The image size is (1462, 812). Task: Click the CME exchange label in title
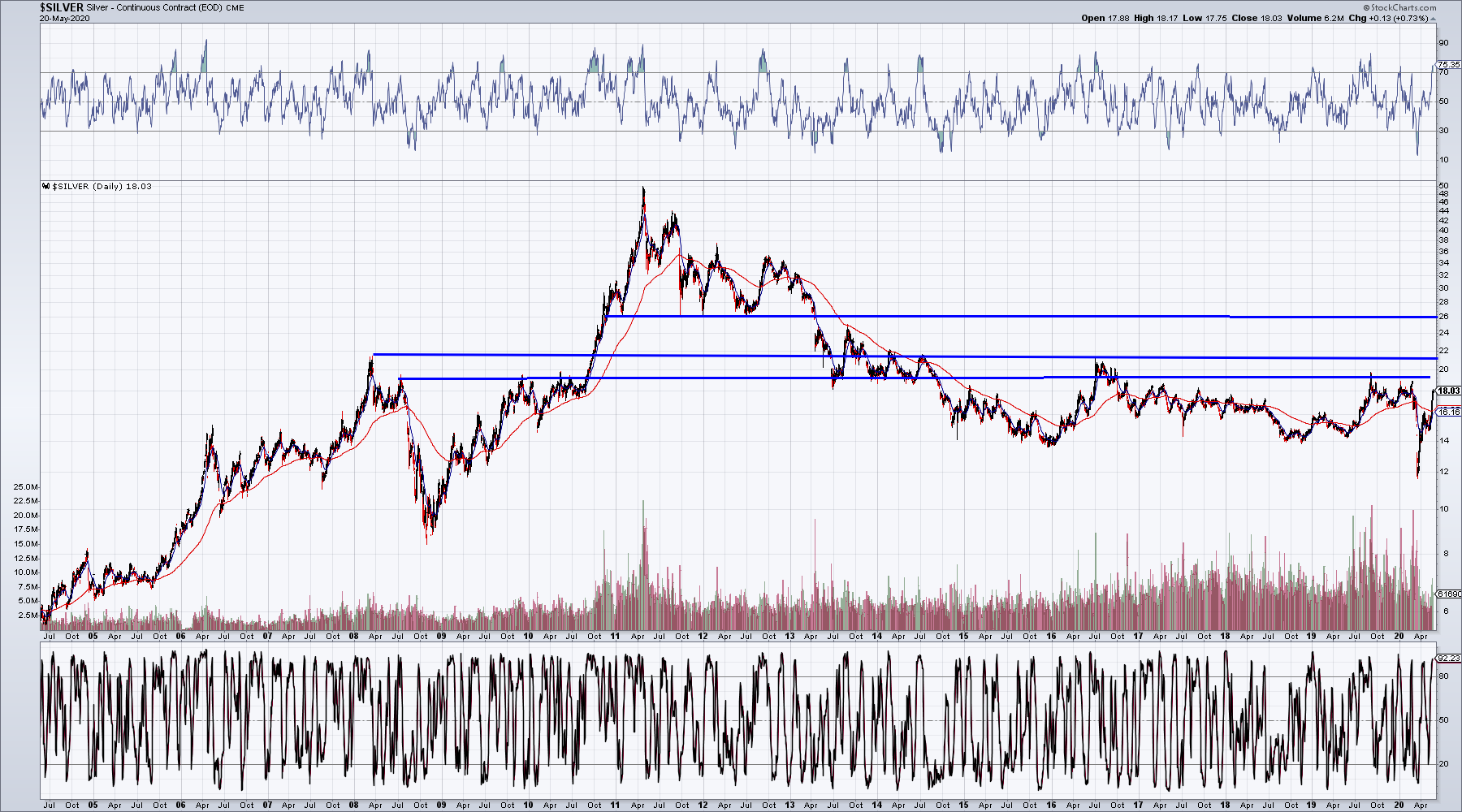click(x=235, y=8)
